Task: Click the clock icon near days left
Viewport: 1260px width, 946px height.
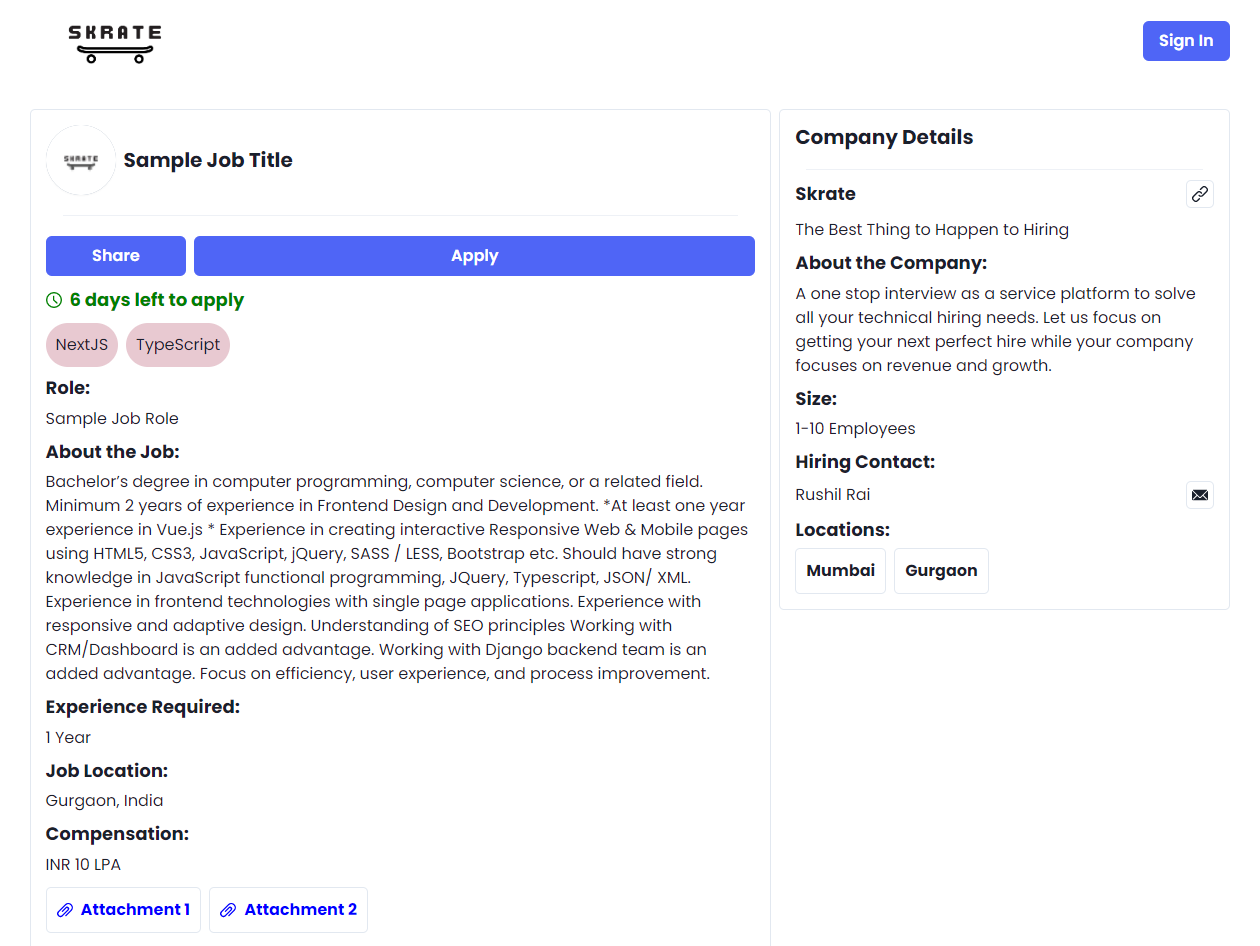Action: [x=54, y=300]
